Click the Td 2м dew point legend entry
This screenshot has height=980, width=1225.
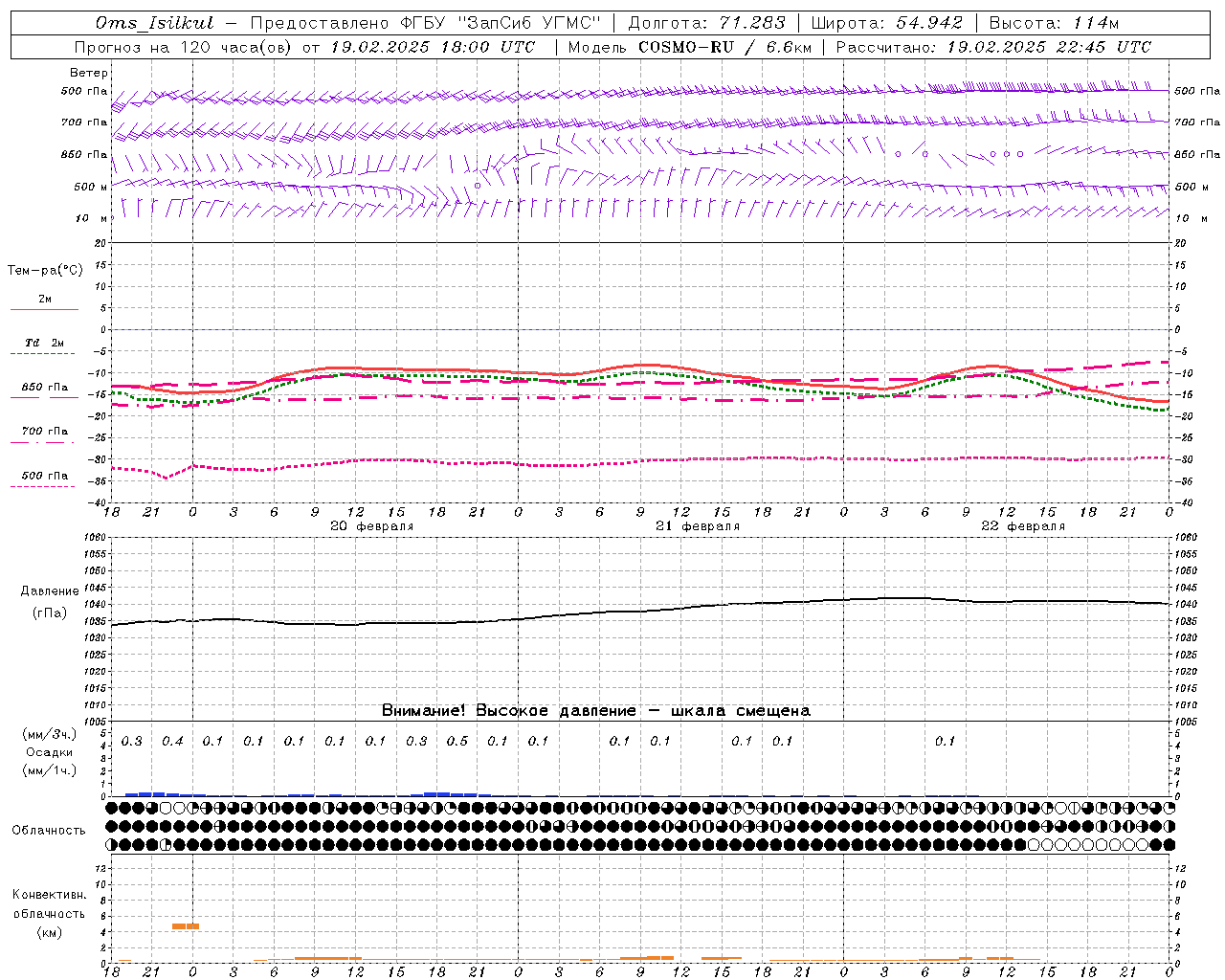[x=45, y=343]
